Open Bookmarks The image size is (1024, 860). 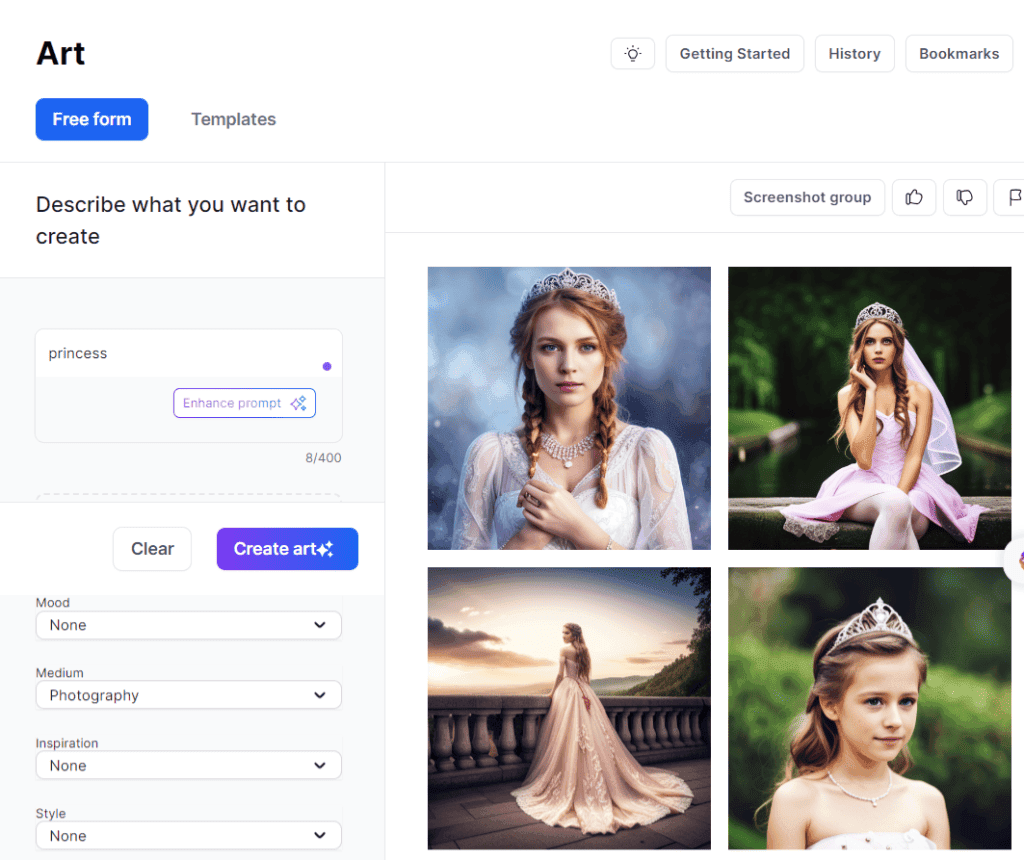[x=959, y=54]
